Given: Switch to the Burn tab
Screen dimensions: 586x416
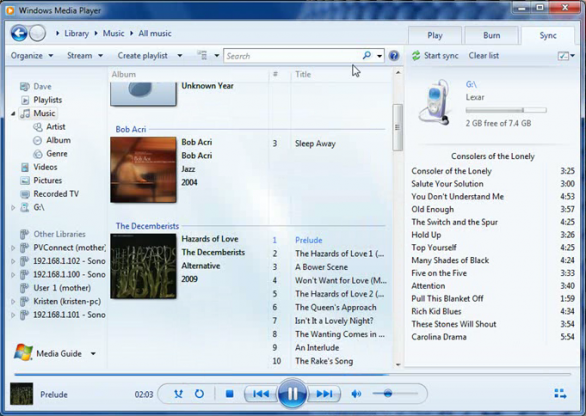Looking at the screenshot, I should [x=491, y=36].
